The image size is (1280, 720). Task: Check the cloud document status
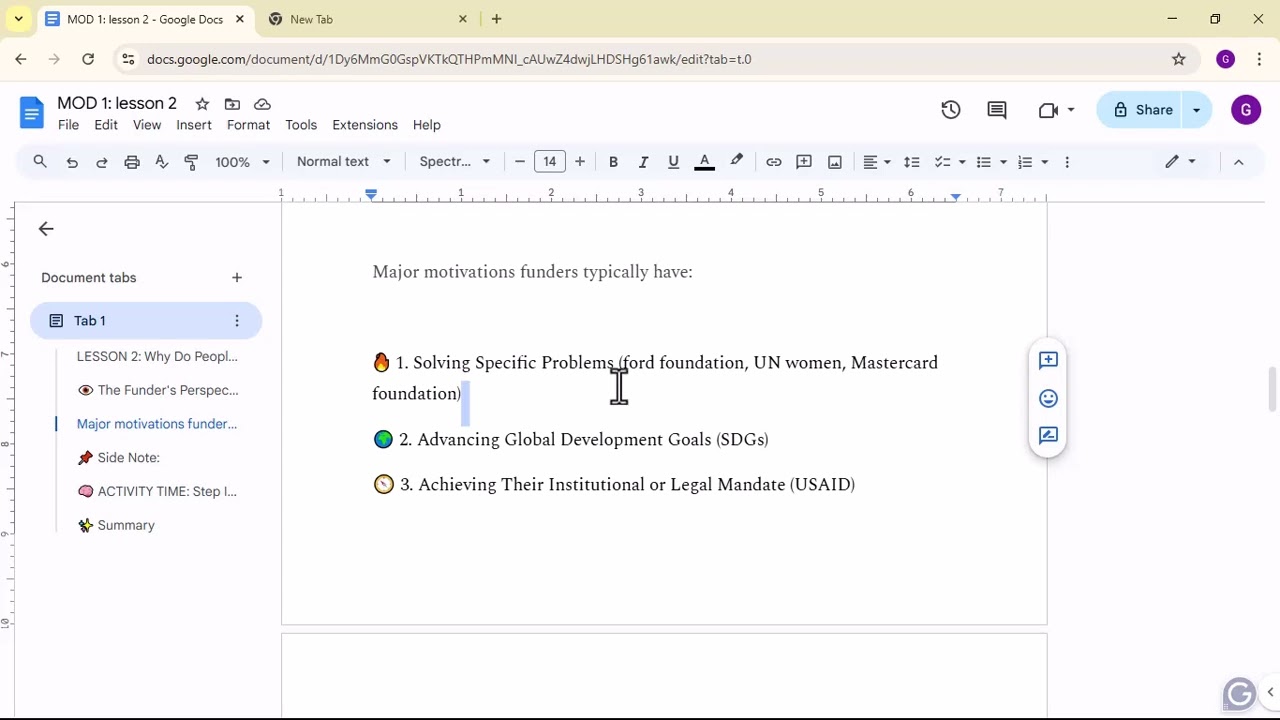pyautogui.click(x=262, y=104)
